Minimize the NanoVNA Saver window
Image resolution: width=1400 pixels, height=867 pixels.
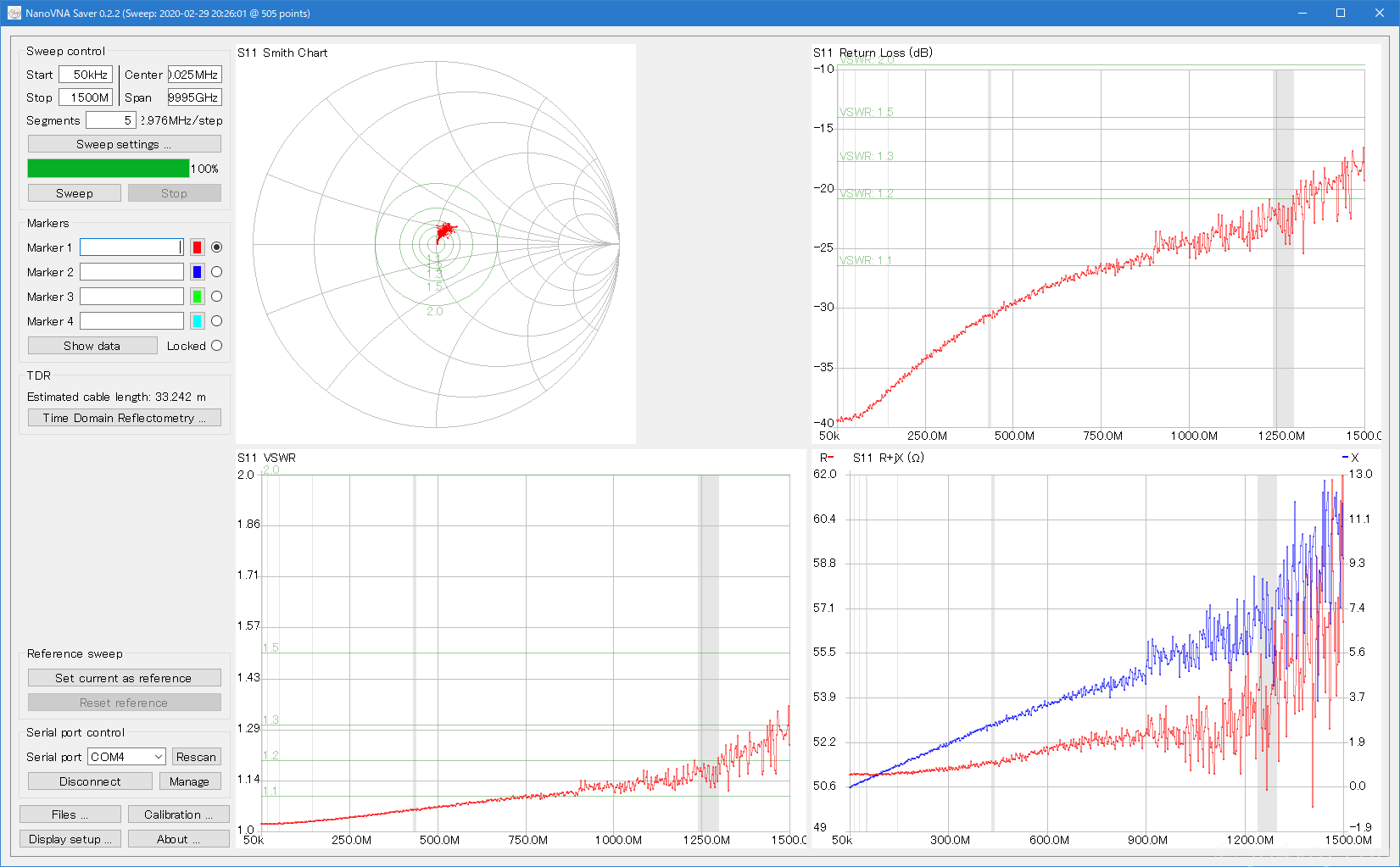[x=1302, y=13]
